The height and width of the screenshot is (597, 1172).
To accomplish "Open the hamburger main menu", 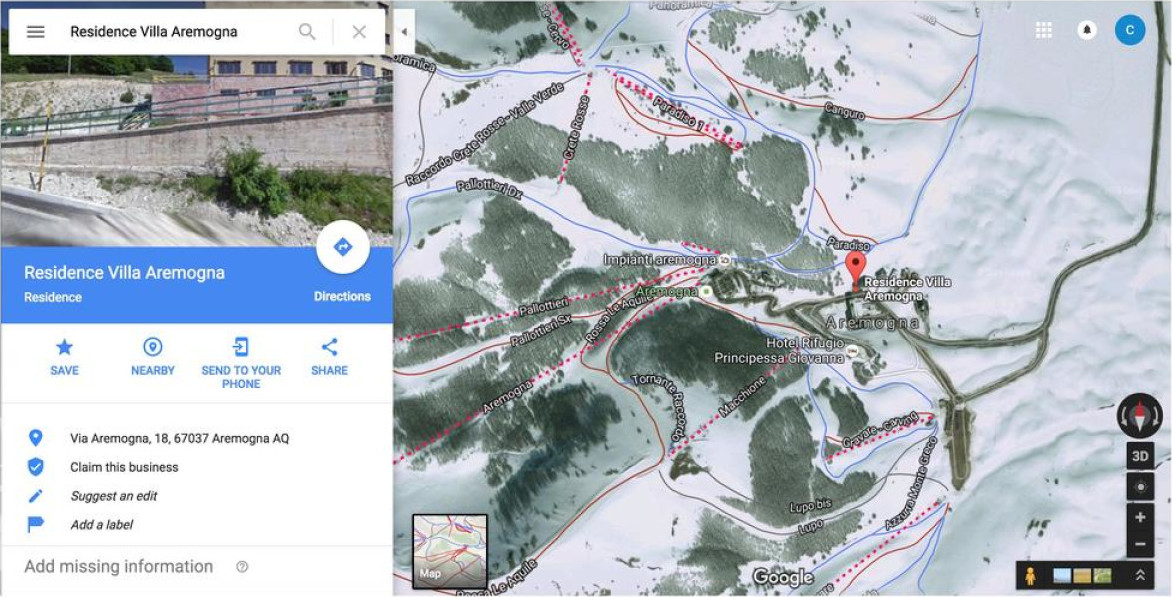I will pyautogui.click(x=36, y=31).
